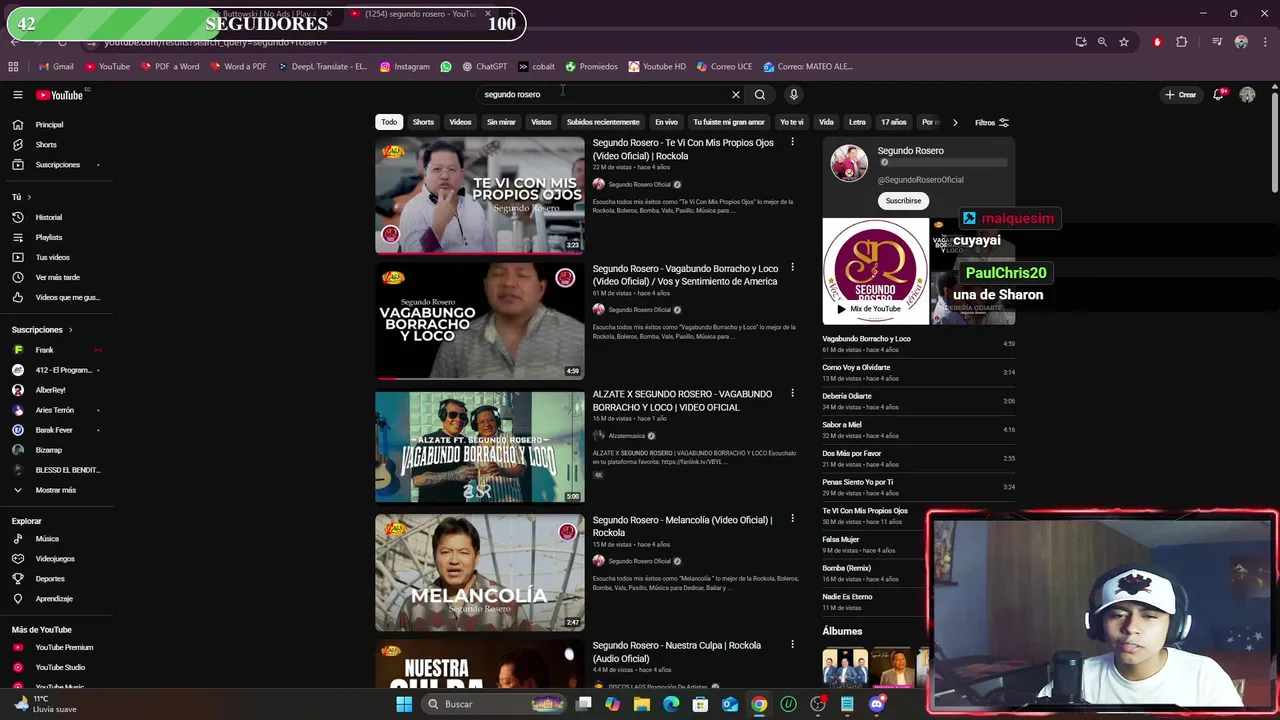Click the YouTube logo to go home
This screenshot has height=720, width=1280.
point(60,95)
